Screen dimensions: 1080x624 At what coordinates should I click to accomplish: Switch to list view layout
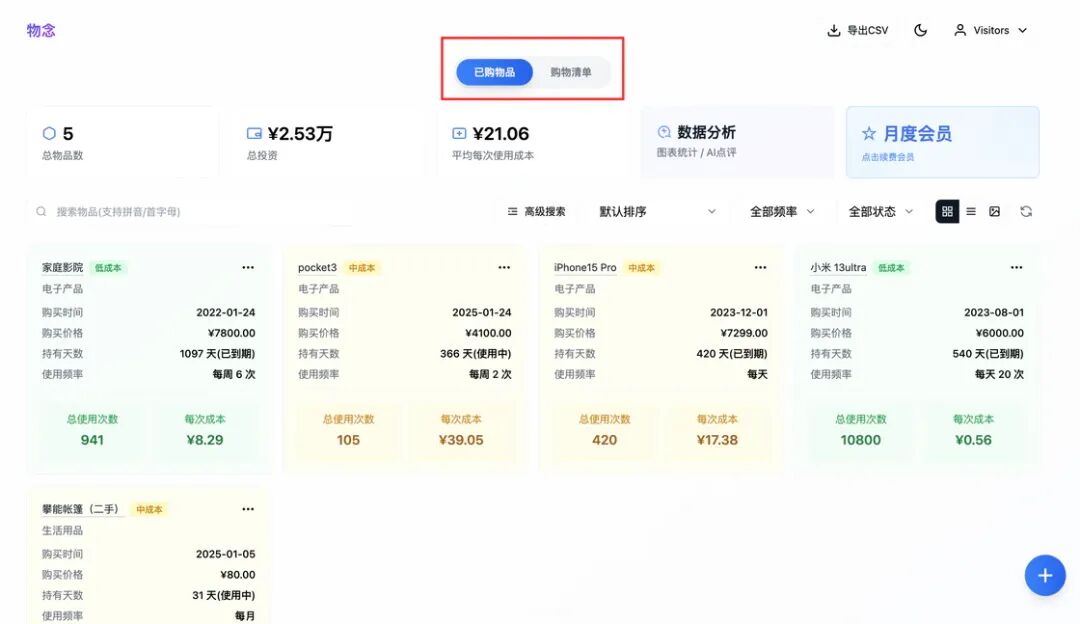pos(971,211)
